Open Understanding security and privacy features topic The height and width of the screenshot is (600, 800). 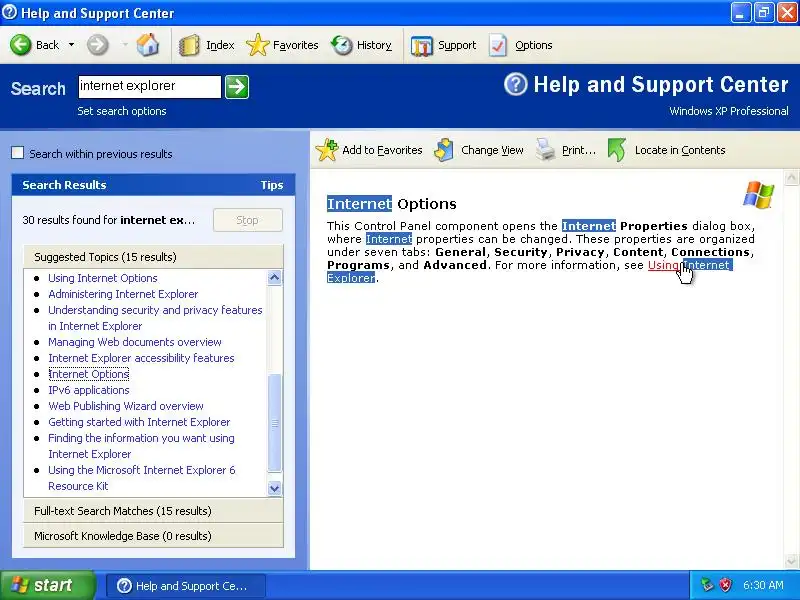pyautogui.click(x=155, y=318)
